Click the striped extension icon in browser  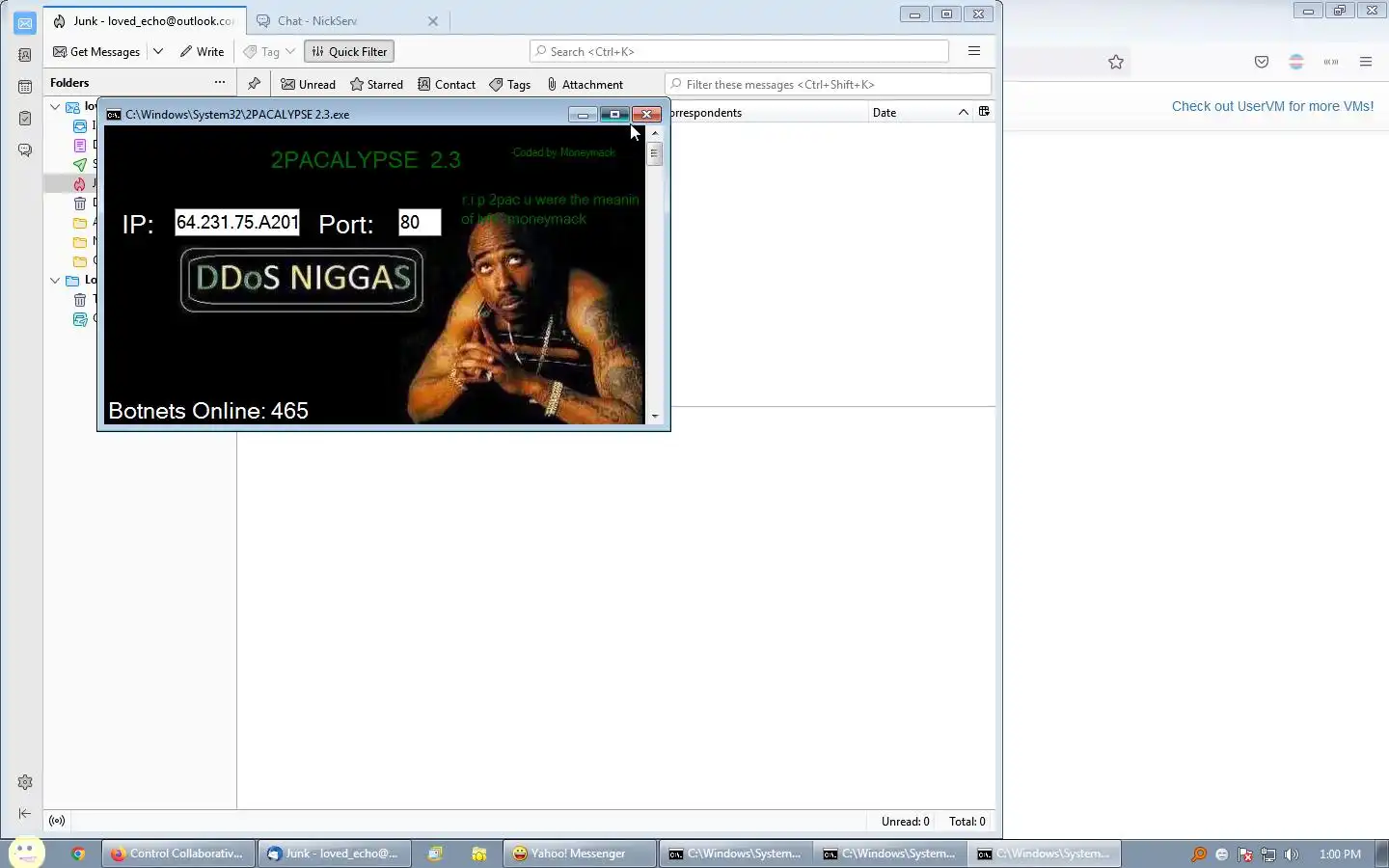tap(1296, 62)
